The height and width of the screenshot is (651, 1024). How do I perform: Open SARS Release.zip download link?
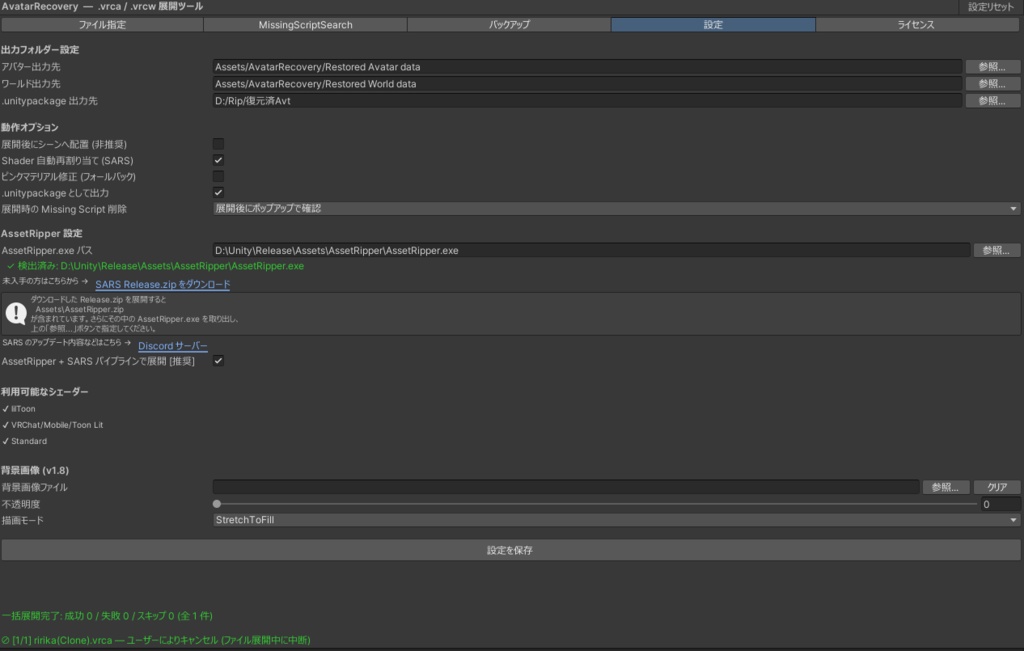163,284
